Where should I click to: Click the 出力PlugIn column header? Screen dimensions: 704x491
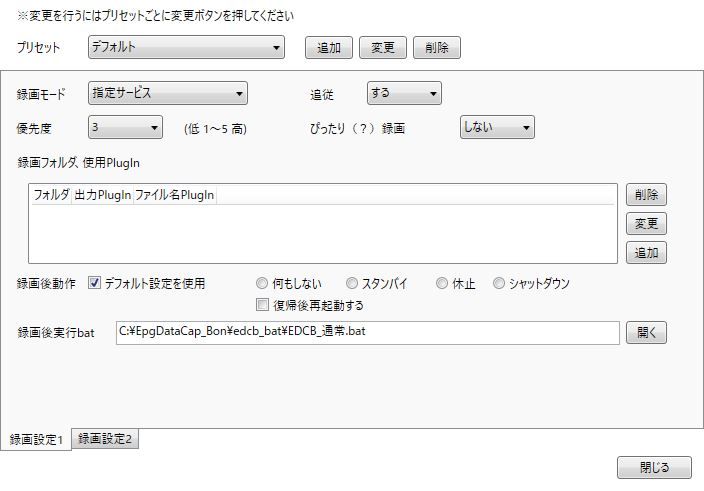coord(102,195)
